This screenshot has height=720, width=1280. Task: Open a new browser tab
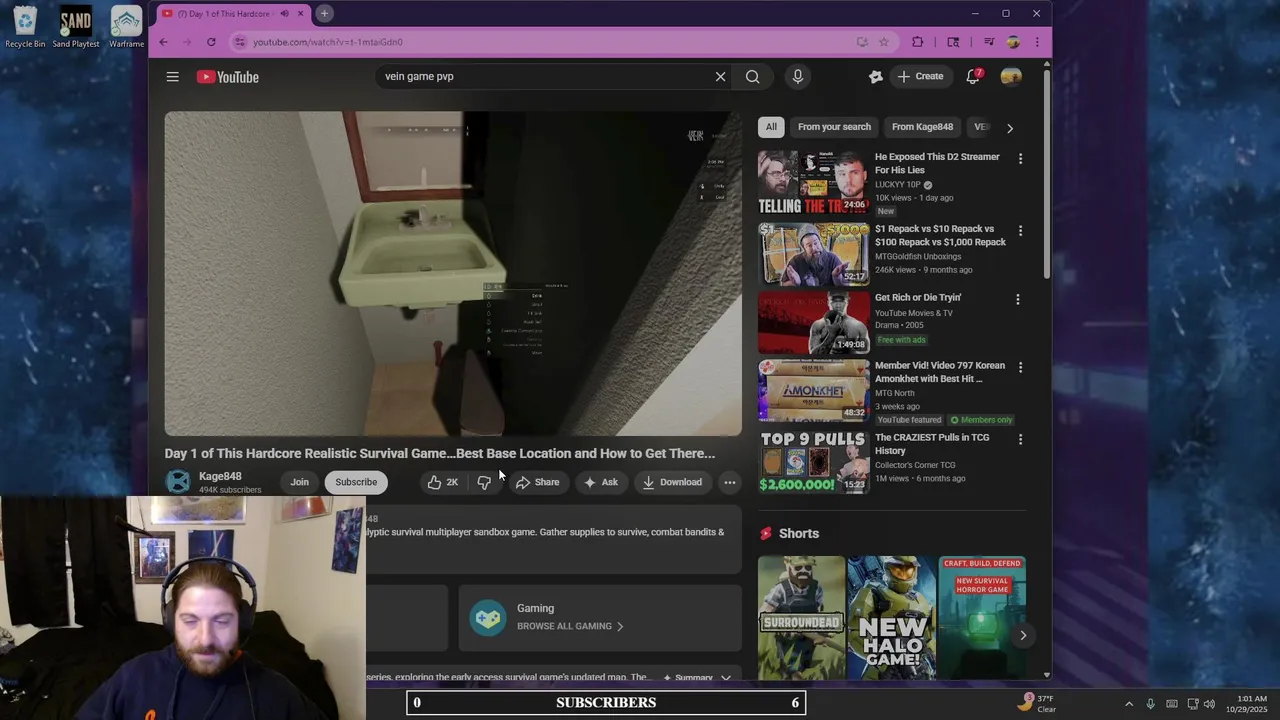pyautogui.click(x=324, y=13)
